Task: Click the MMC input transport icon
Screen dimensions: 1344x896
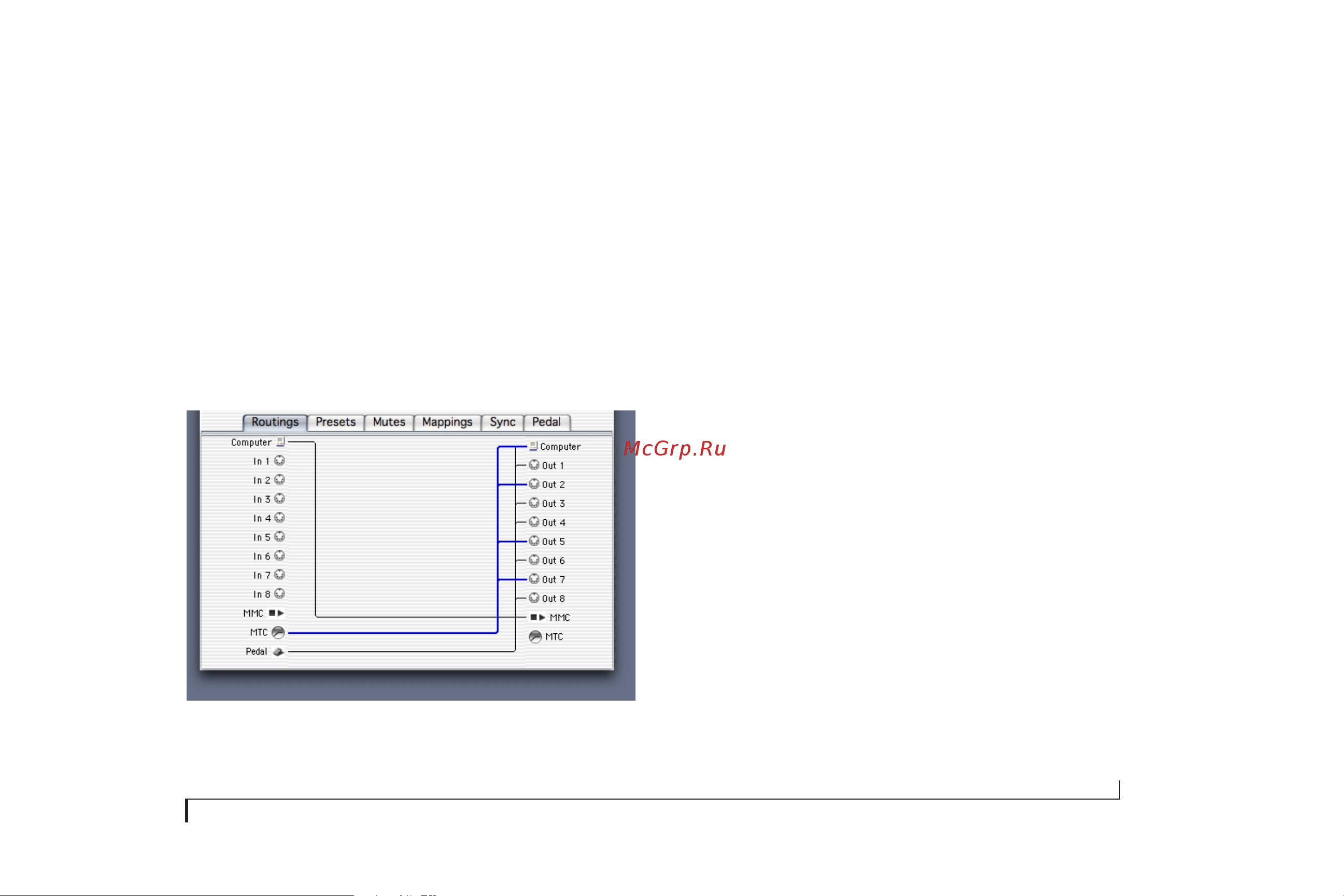Action: point(277,613)
